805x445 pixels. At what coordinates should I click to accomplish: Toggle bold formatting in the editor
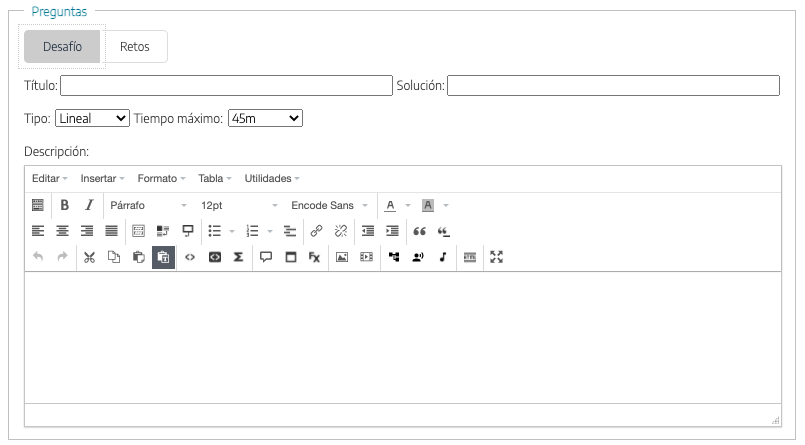point(64,205)
